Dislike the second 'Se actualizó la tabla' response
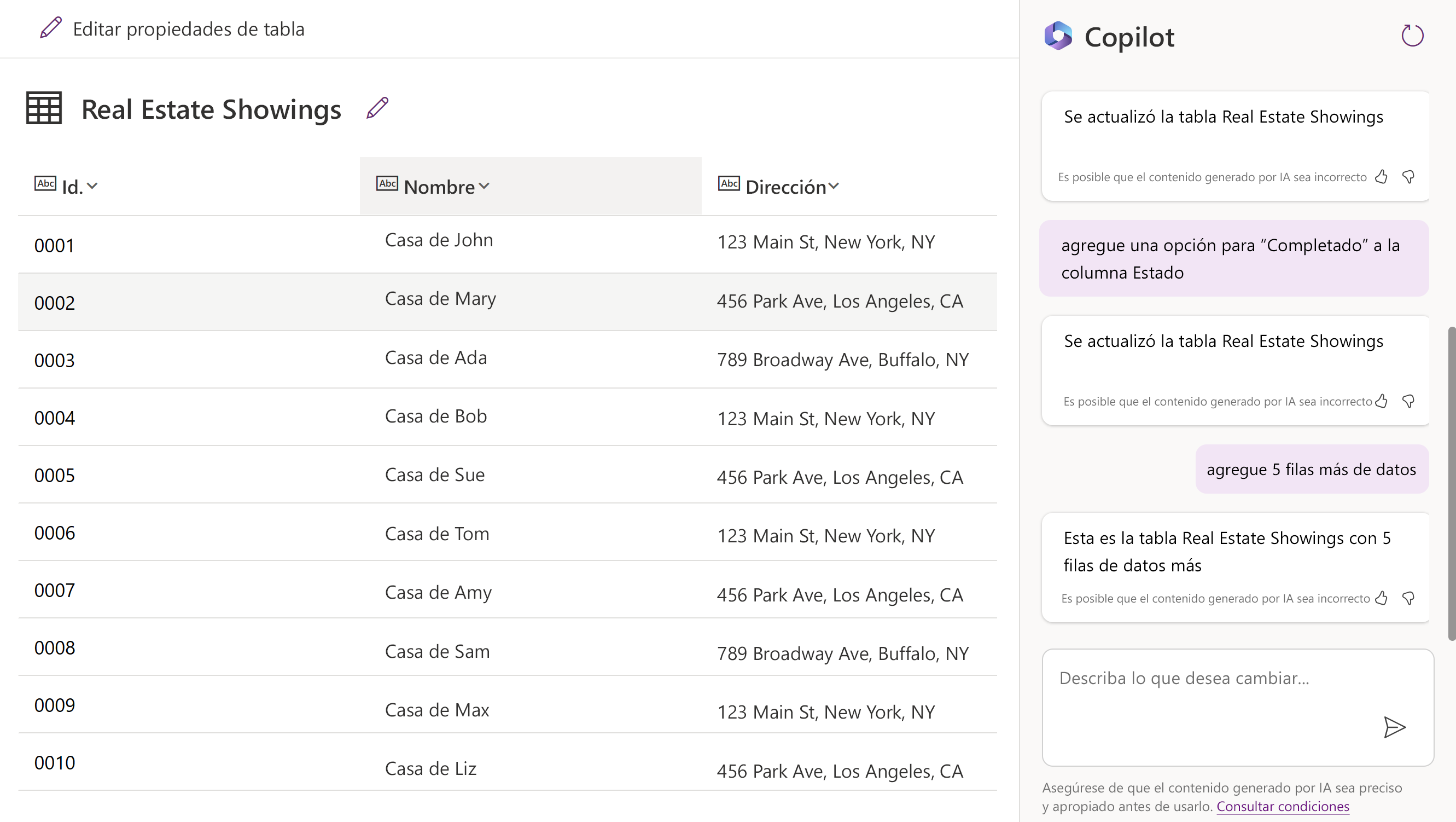This screenshot has width=1456, height=822. coord(1408,401)
